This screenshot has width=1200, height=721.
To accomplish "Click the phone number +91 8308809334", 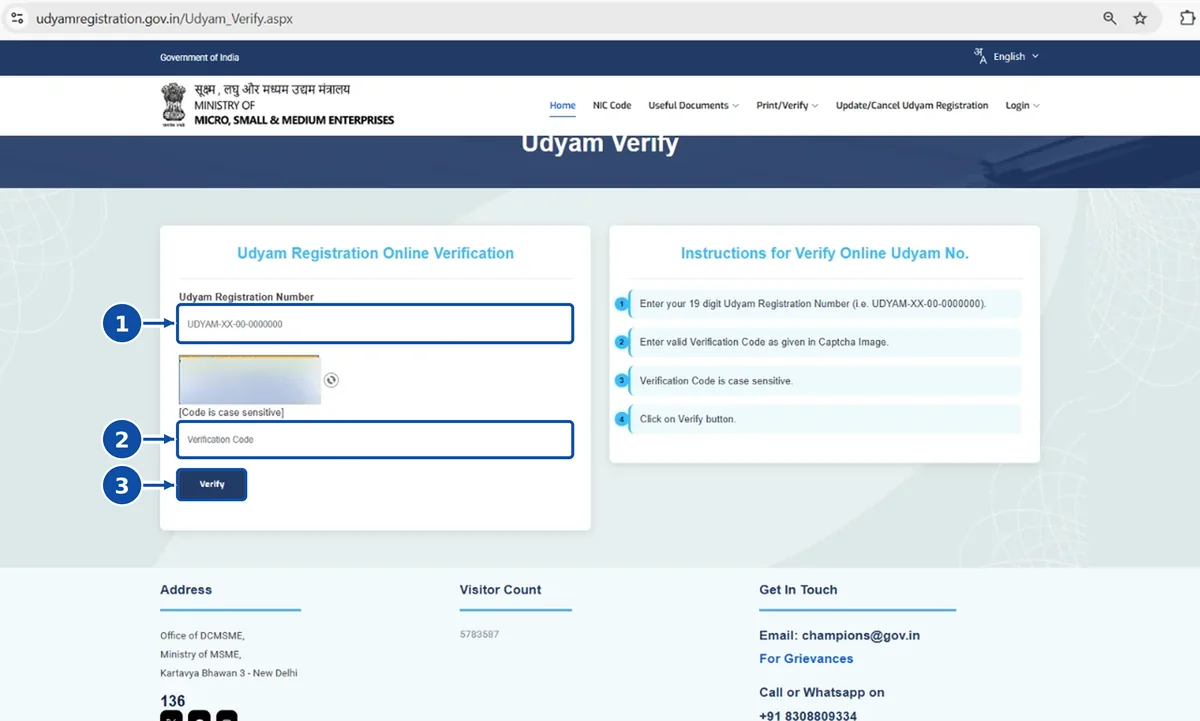I will tap(808, 716).
